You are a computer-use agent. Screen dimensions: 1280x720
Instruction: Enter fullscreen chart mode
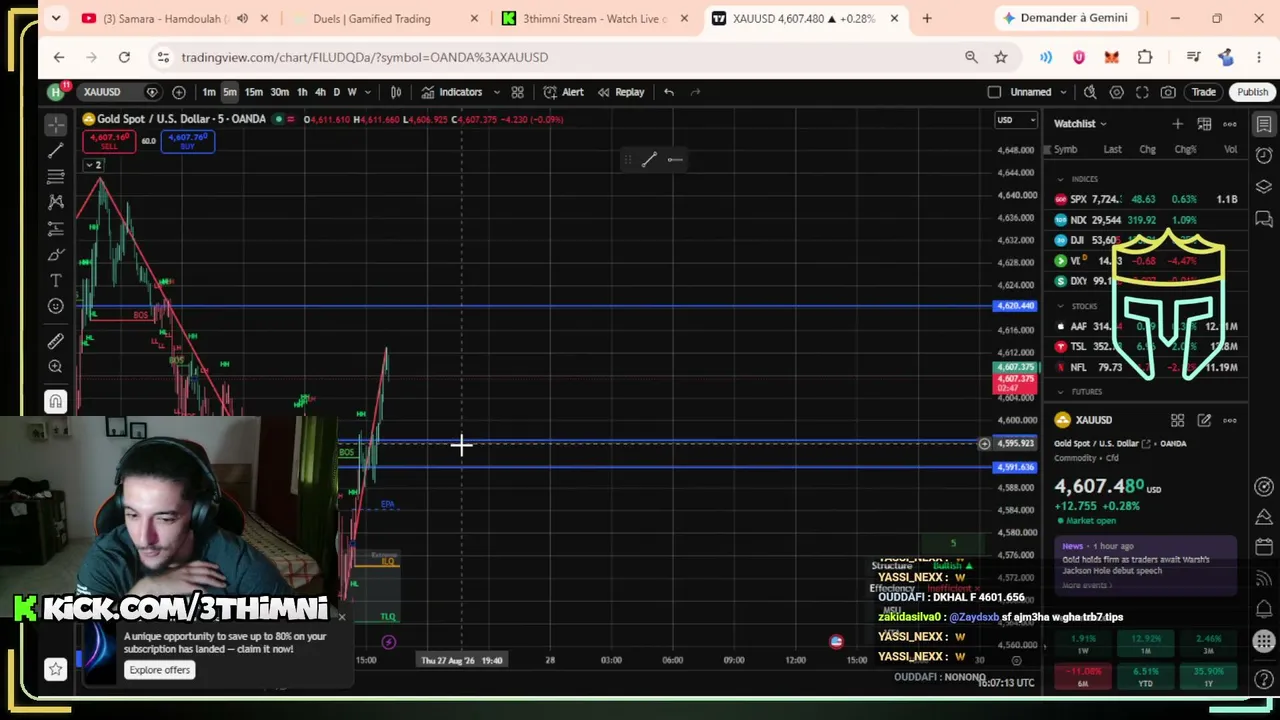(x=1142, y=92)
